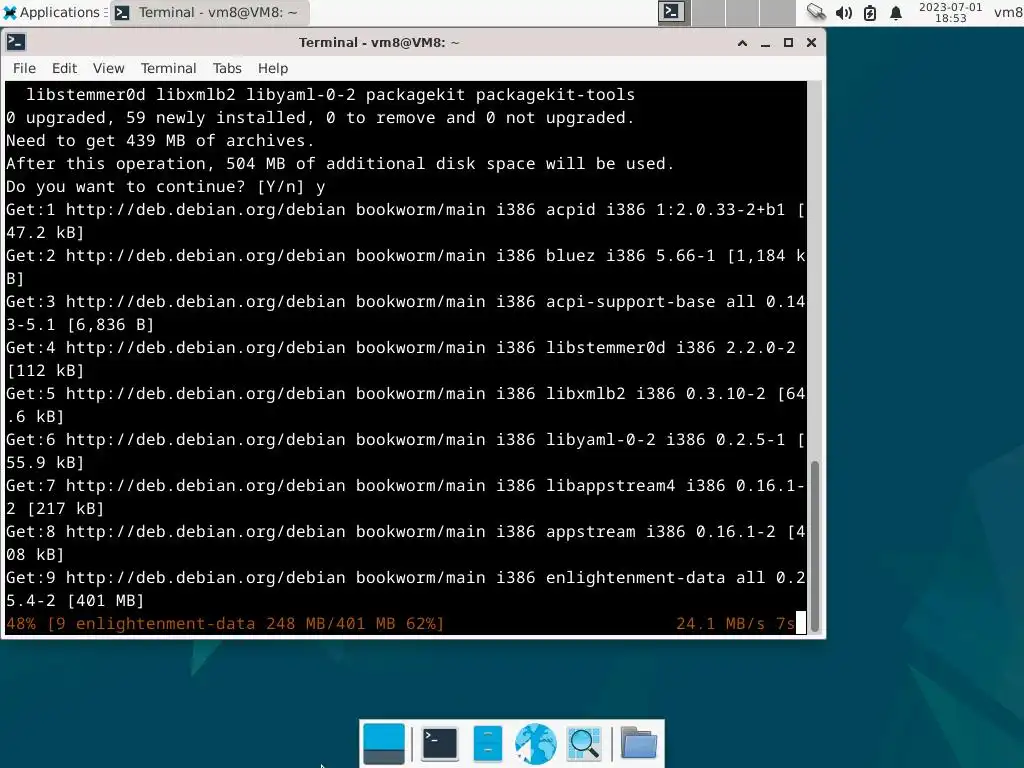Click the 'Get:8' appstream package line
Image resolution: width=1024 pixels, height=768 pixels.
pos(406,543)
